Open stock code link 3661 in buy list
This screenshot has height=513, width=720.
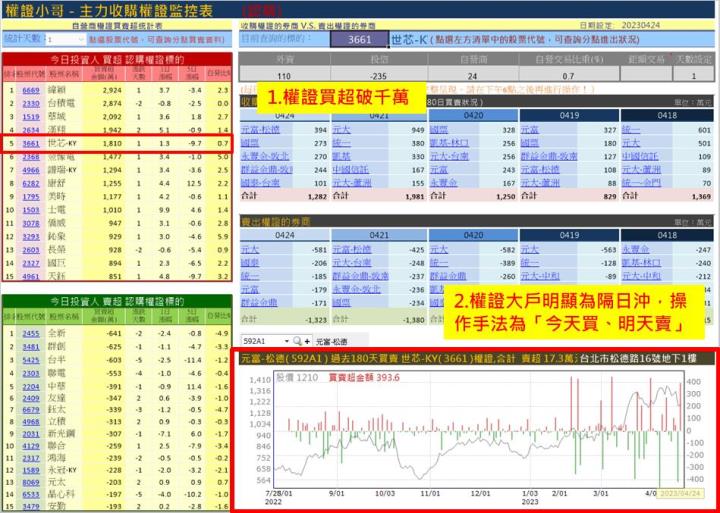pos(31,143)
